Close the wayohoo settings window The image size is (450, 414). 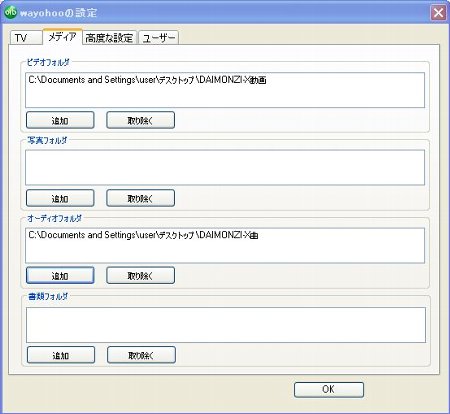(438, 13)
